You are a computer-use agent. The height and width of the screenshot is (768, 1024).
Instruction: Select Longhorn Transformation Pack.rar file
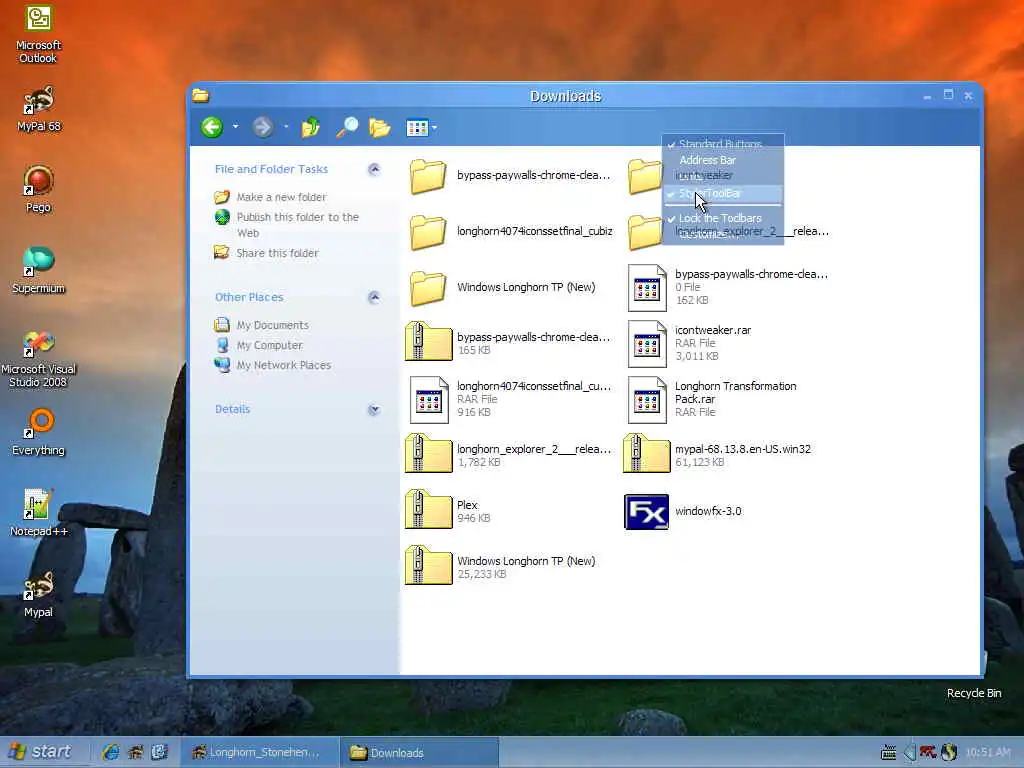pyautogui.click(x=647, y=400)
